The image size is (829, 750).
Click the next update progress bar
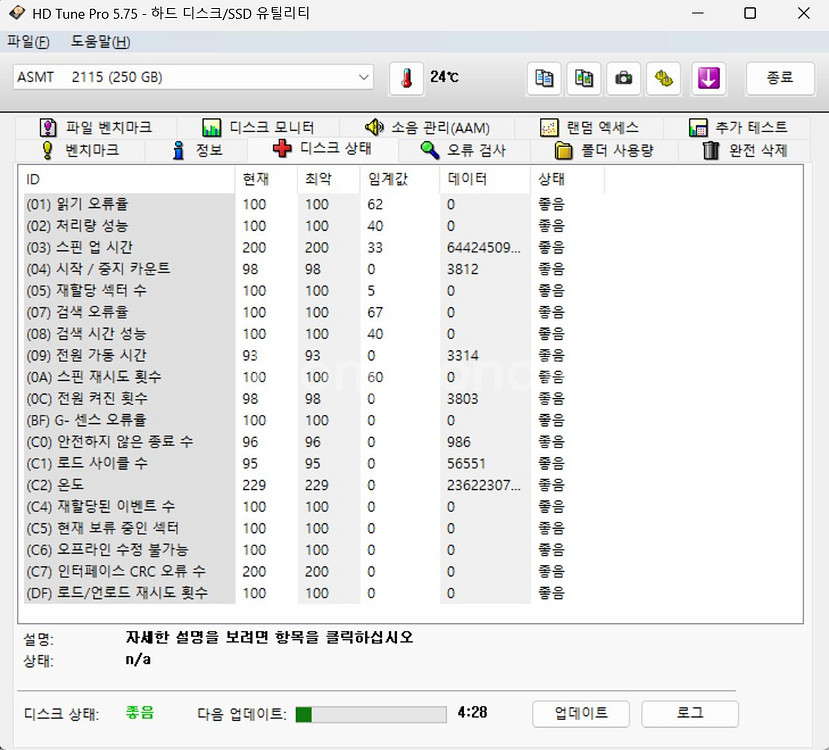click(x=370, y=714)
